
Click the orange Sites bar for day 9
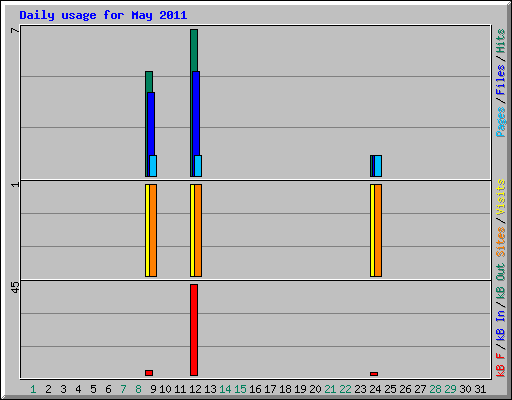click(153, 230)
